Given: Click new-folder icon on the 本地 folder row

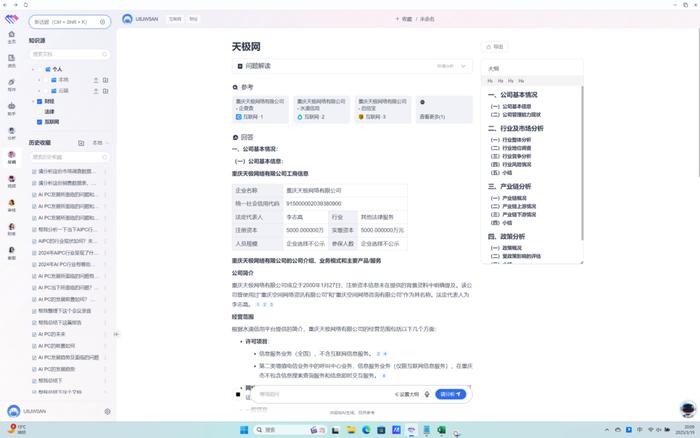Looking at the screenshot, I should [105, 80].
